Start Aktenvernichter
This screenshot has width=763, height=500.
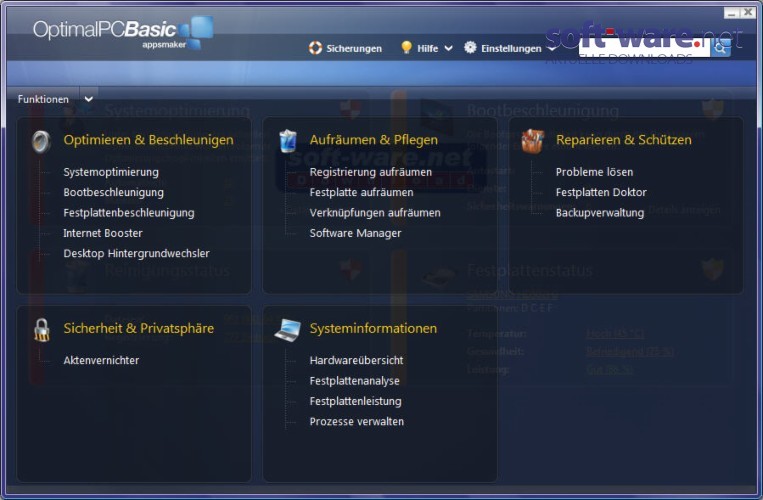click(101, 360)
